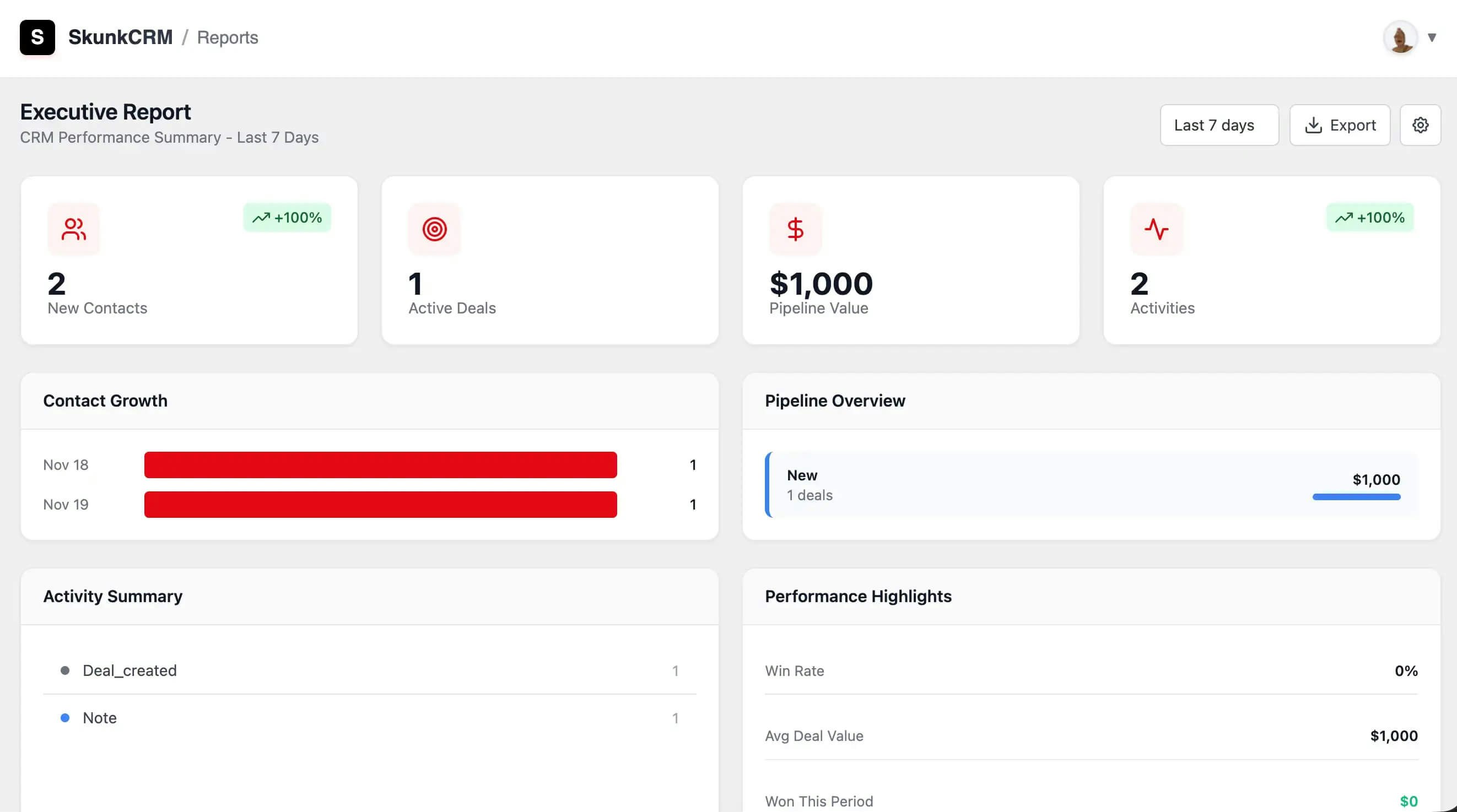Click the Nov 18 contact growth bar

(380, 465)
